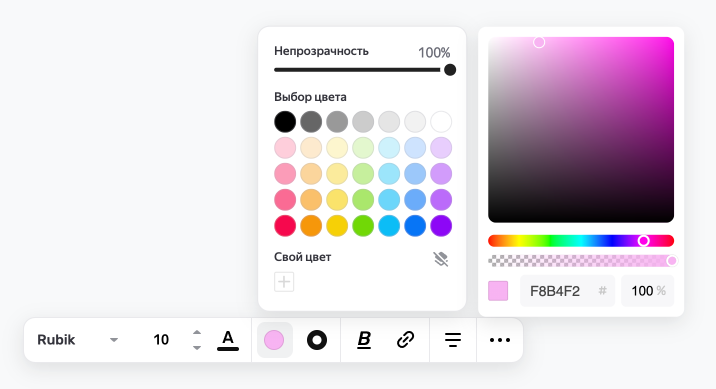Click the saturation gradient picker handle

click(x=539, y=42)
